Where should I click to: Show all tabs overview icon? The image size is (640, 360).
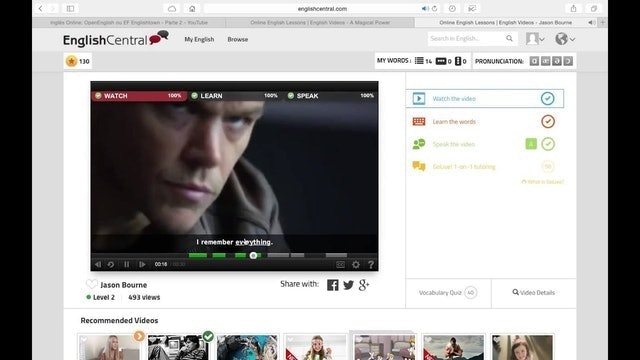coord(594,9)
